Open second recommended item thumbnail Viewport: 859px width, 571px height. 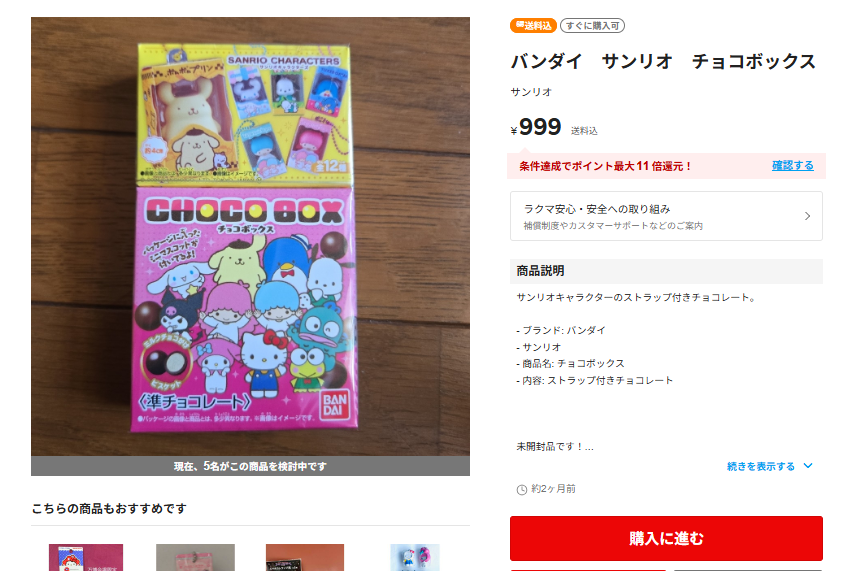coord(195,557)
